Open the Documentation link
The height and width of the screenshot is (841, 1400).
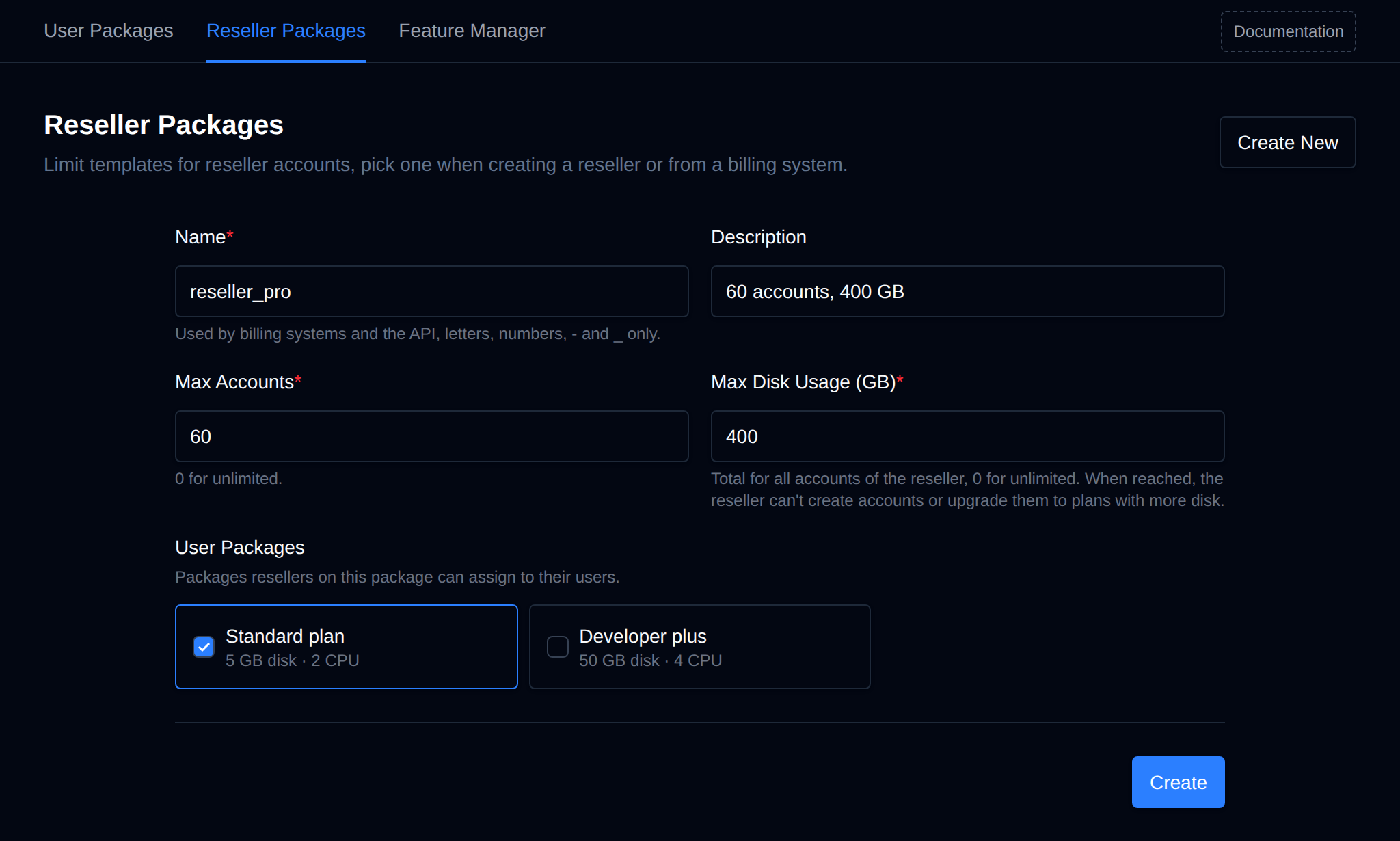coord(1288,31)
